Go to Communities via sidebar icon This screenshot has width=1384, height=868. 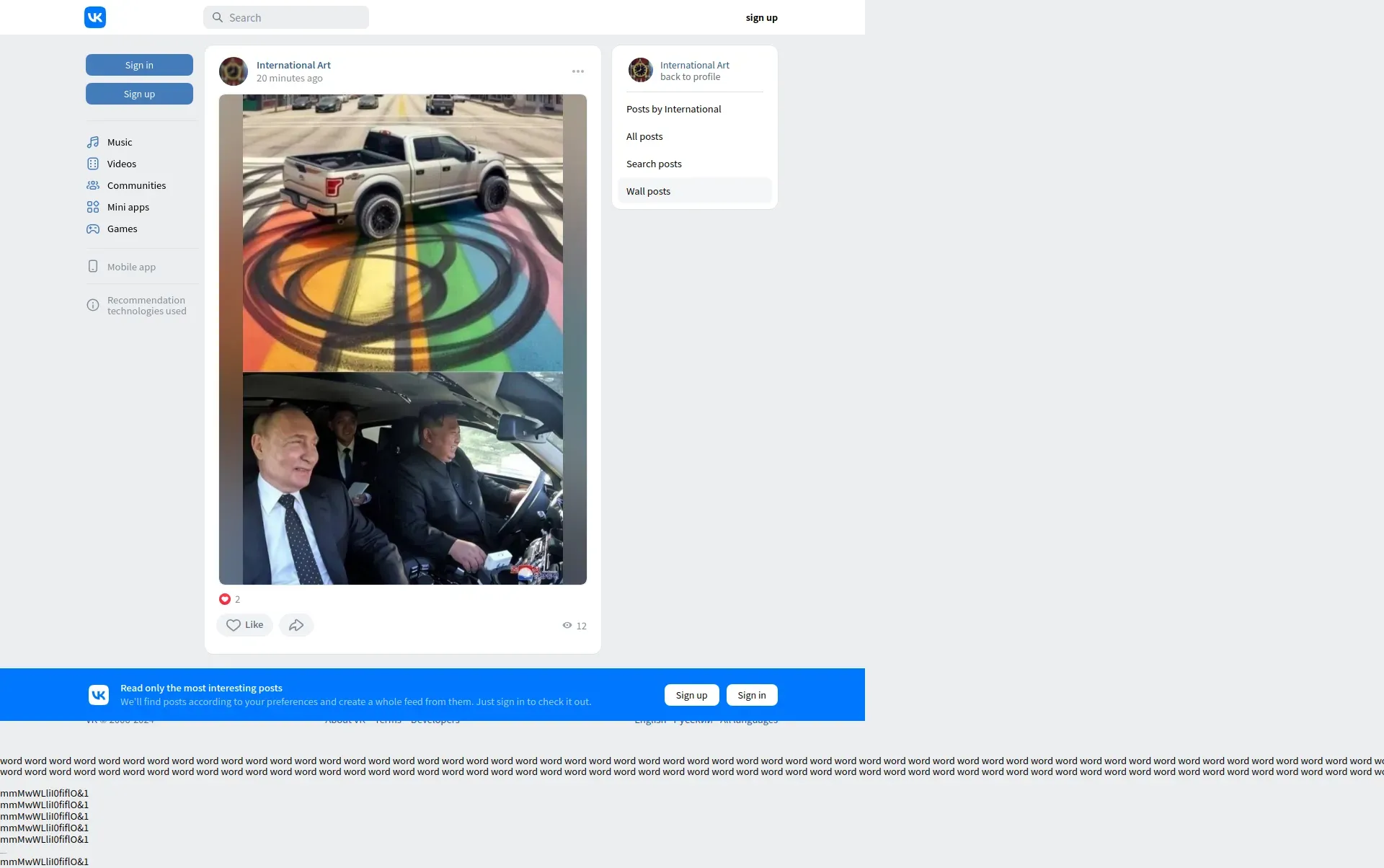click(93, 185)
